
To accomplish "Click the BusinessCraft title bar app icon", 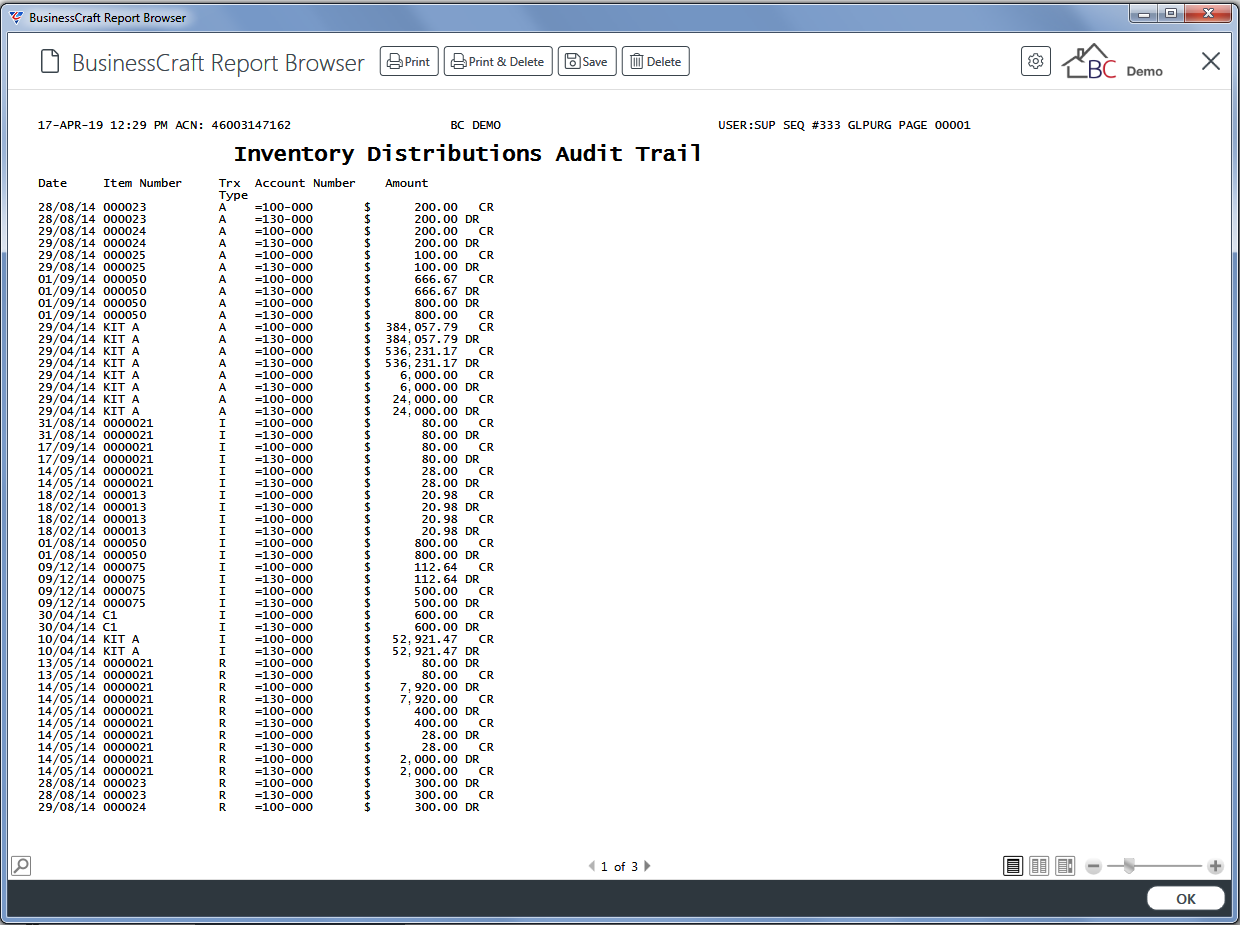I will pos(16,17).
